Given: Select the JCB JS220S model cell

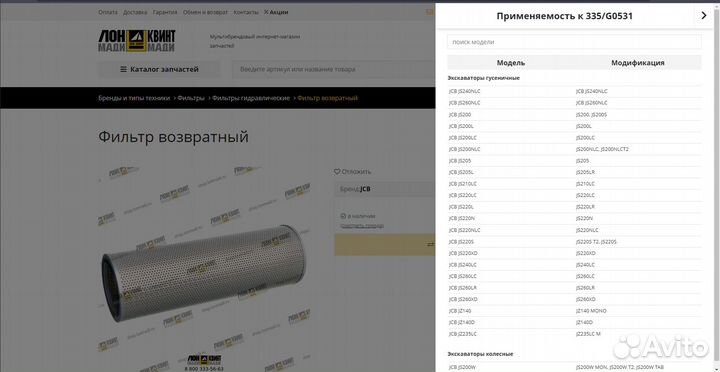Looking at the screenshot, I should [x=461, y=242].
